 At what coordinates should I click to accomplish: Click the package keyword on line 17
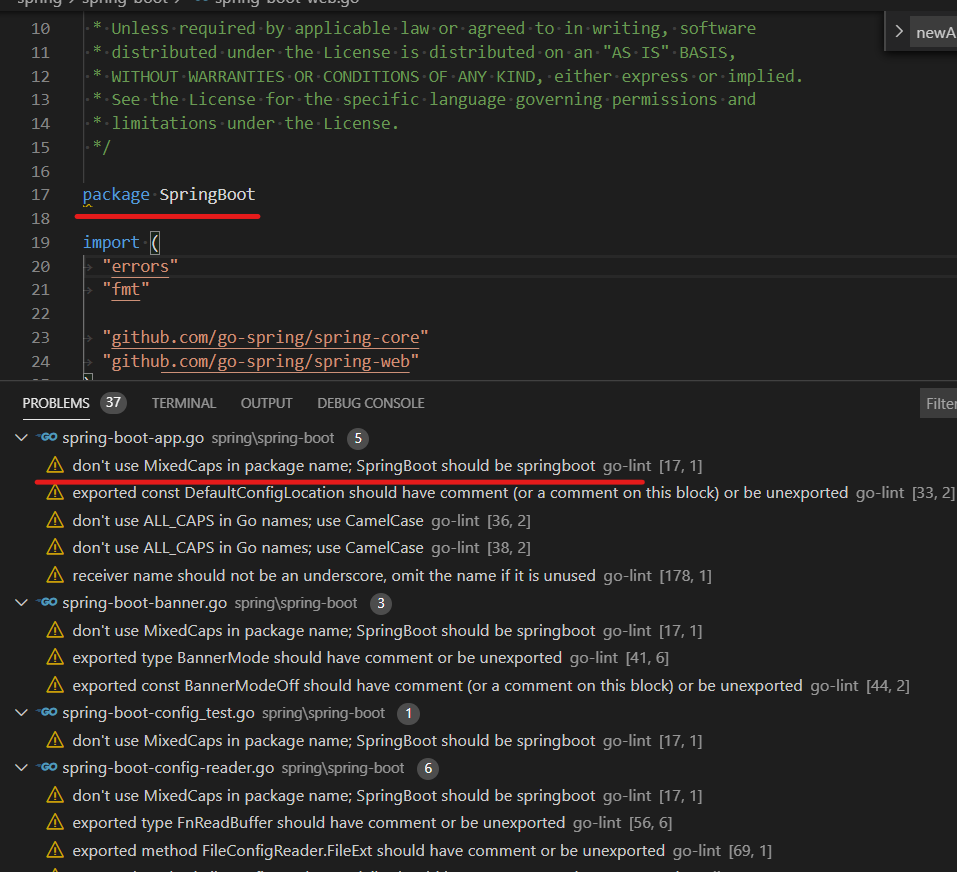(x=116, y=195)
